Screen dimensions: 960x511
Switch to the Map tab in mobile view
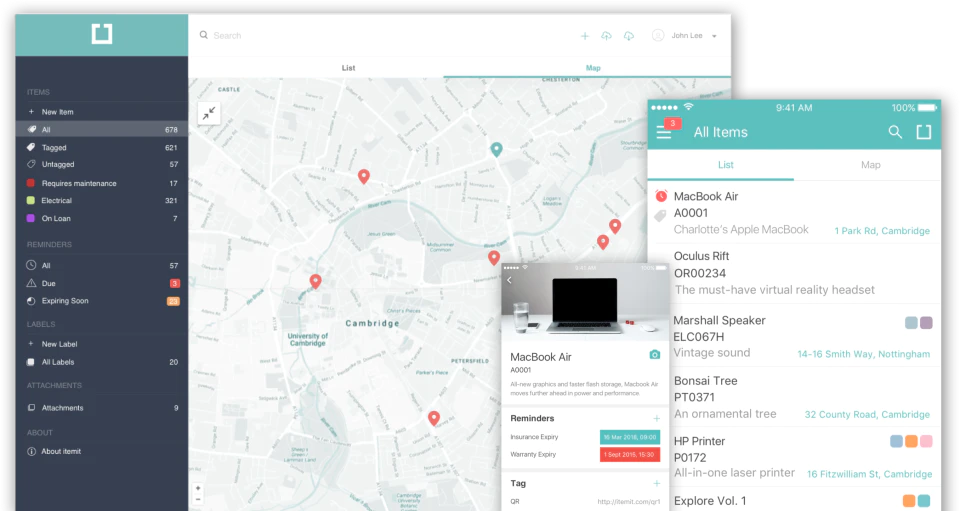pyautogui.click(x=871, y=165)
